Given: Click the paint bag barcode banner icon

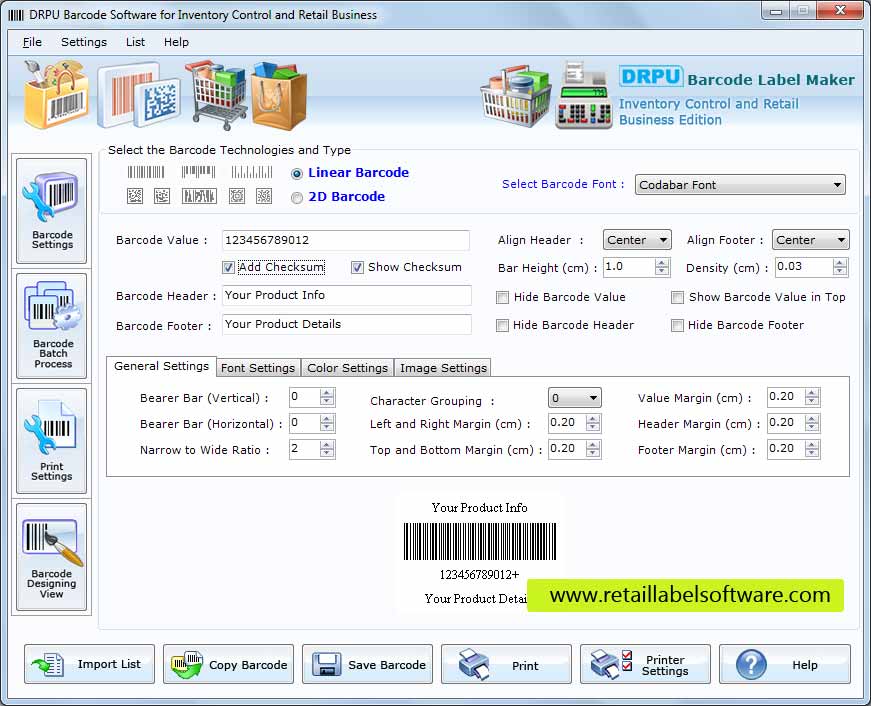Looking at the screenshot, I should point(56,93).
